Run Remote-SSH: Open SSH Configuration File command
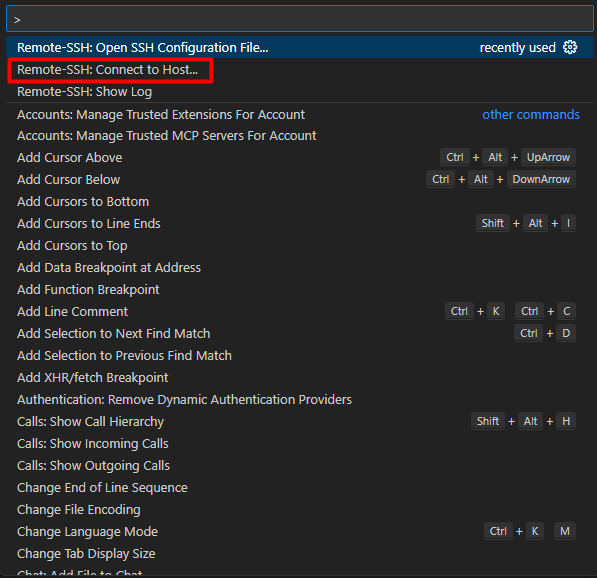The image size is (597, 578). [300, 48]
